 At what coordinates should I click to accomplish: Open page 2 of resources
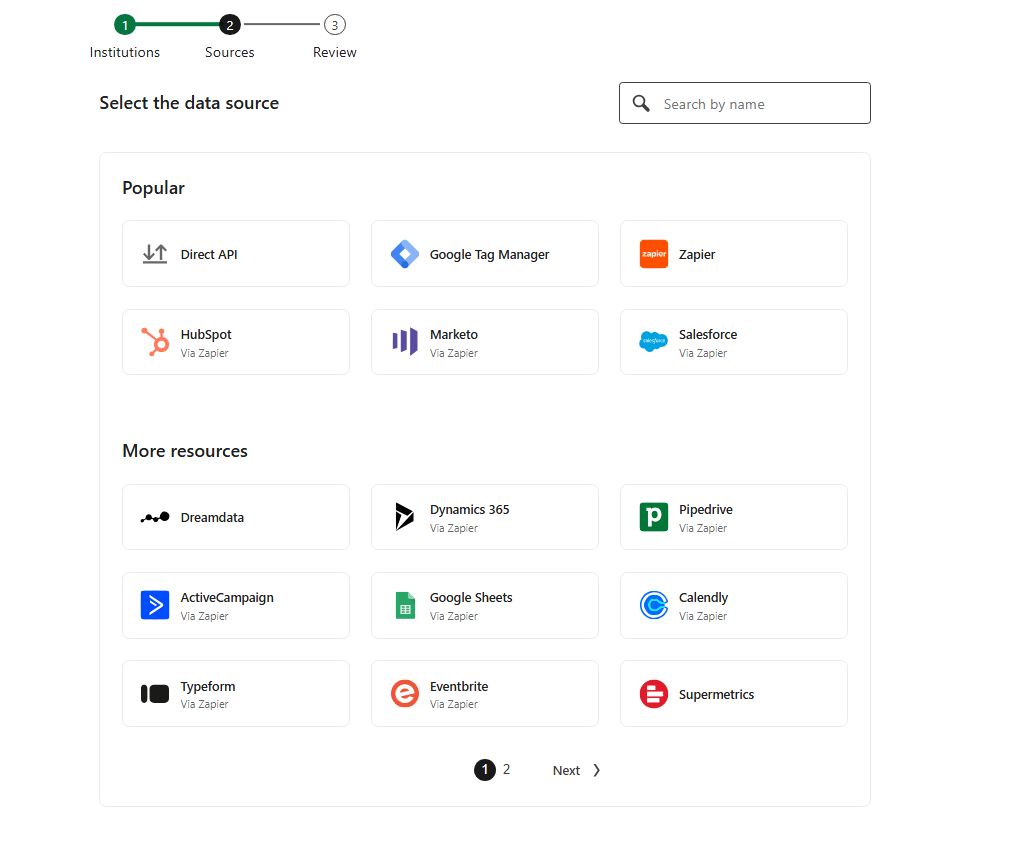[x=506, y=770]
